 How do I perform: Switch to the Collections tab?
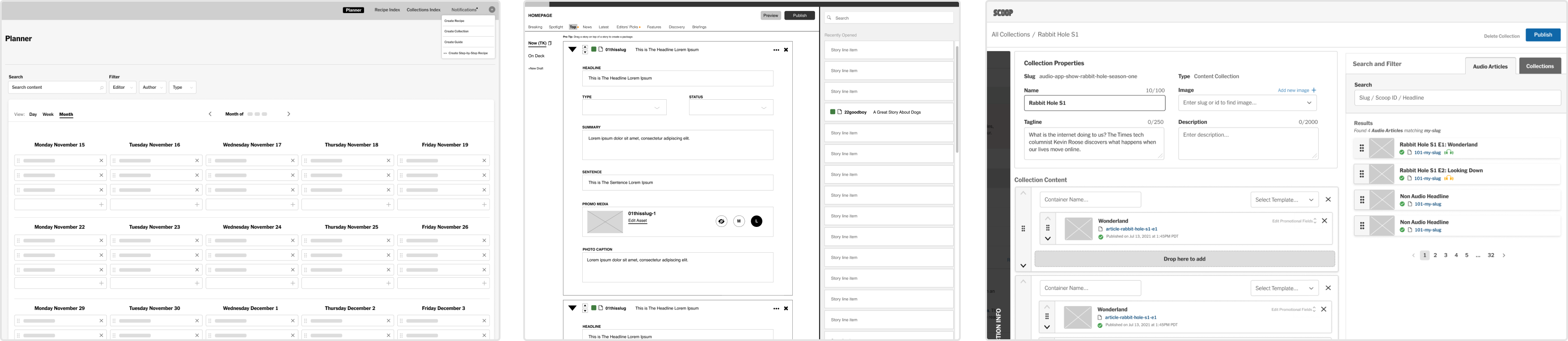(1540, 66)
